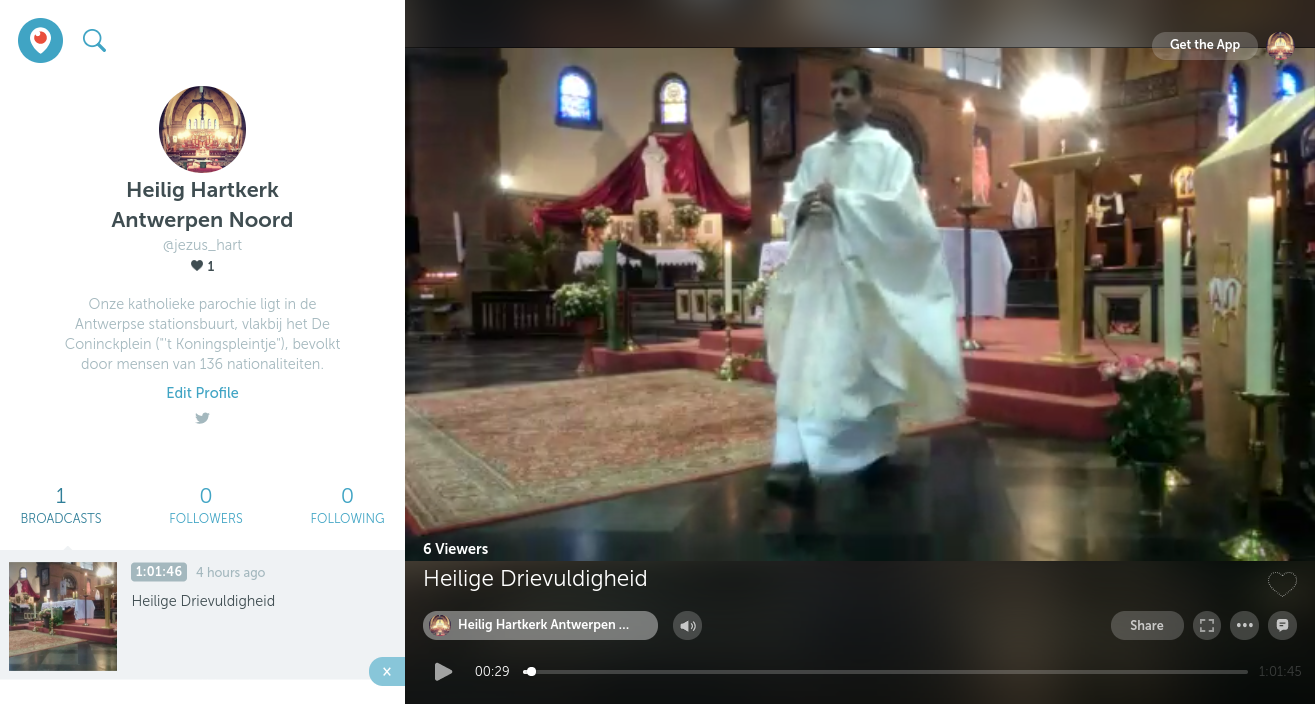Click the Share button

[x=1147, y=626]
